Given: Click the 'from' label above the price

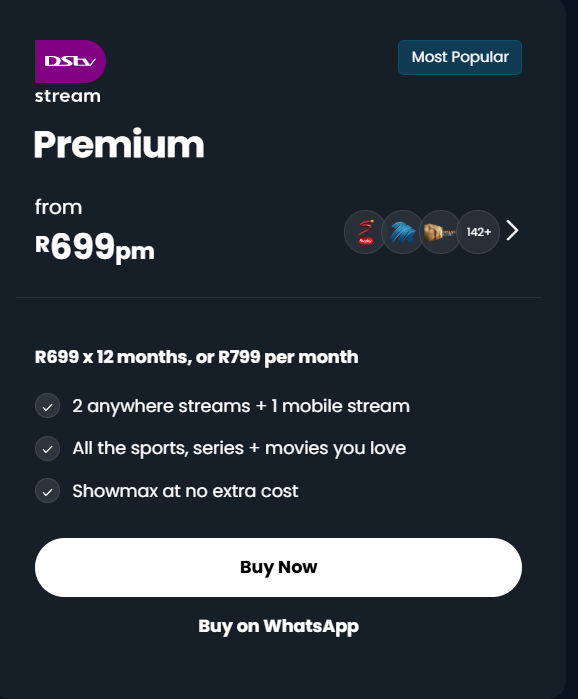Looking at the screenshot, I should [x=58, y=207].
